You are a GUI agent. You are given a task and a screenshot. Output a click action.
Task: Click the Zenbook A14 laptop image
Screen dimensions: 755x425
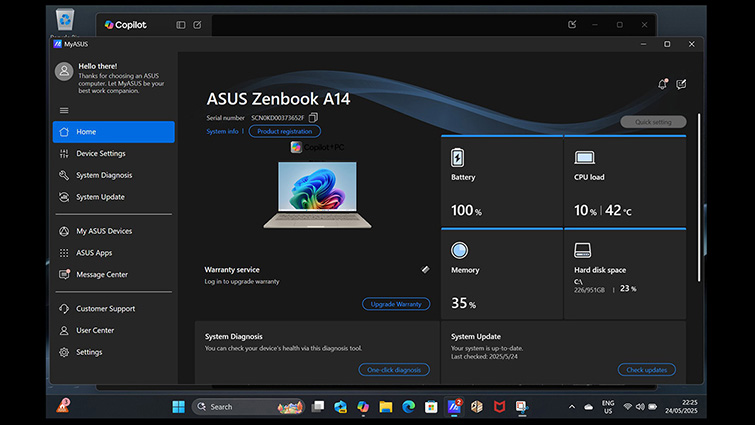317,195
